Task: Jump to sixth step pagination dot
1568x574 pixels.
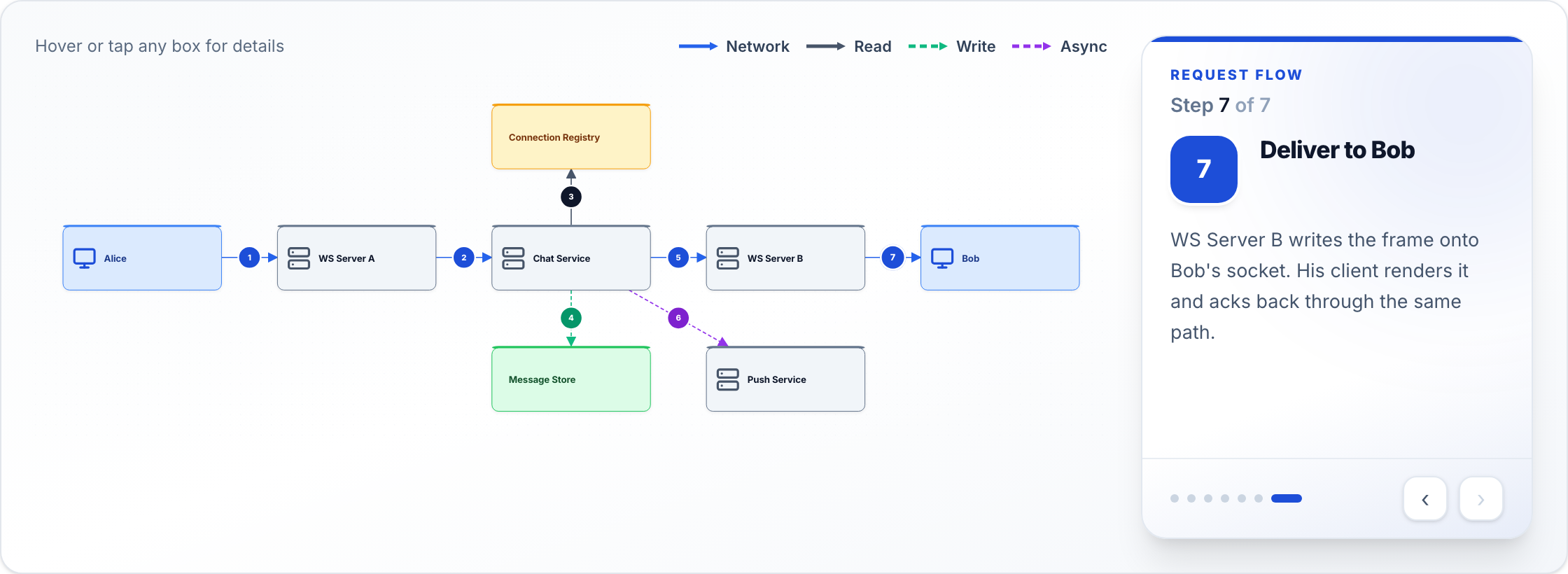Action: (x=1259, y=498)
